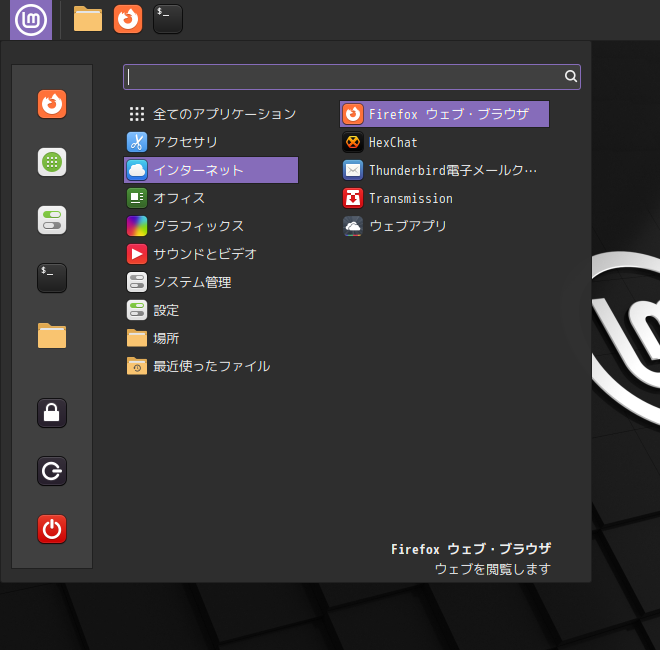Click the Thunderbird envelope icon
Viewport: 660px width, 650px height.
[353, 170]
